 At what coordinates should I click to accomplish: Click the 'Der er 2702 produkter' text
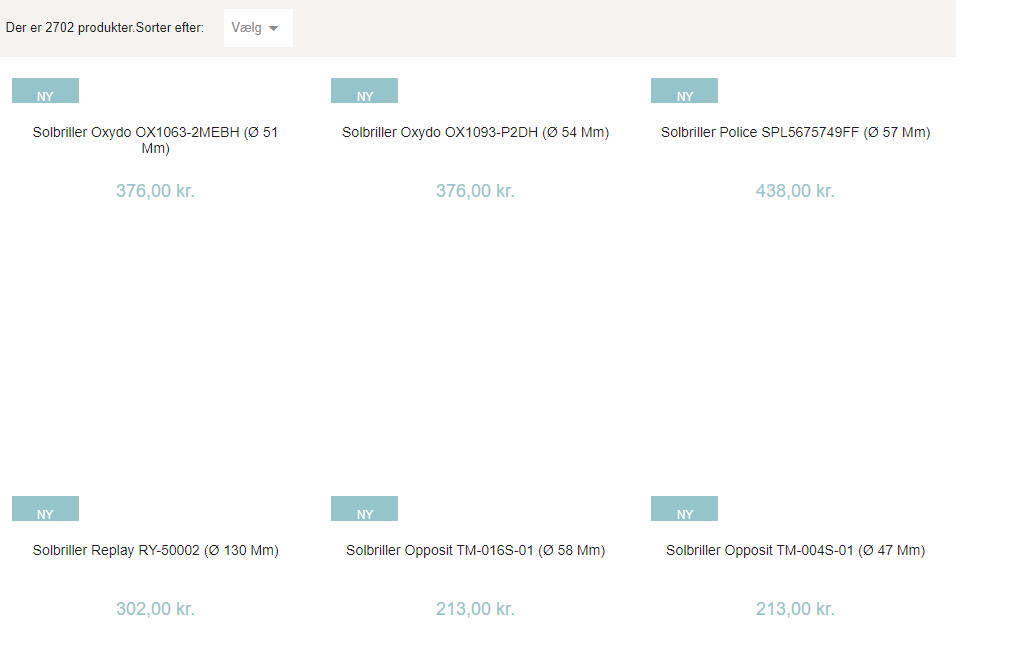[x=69, y=28]
